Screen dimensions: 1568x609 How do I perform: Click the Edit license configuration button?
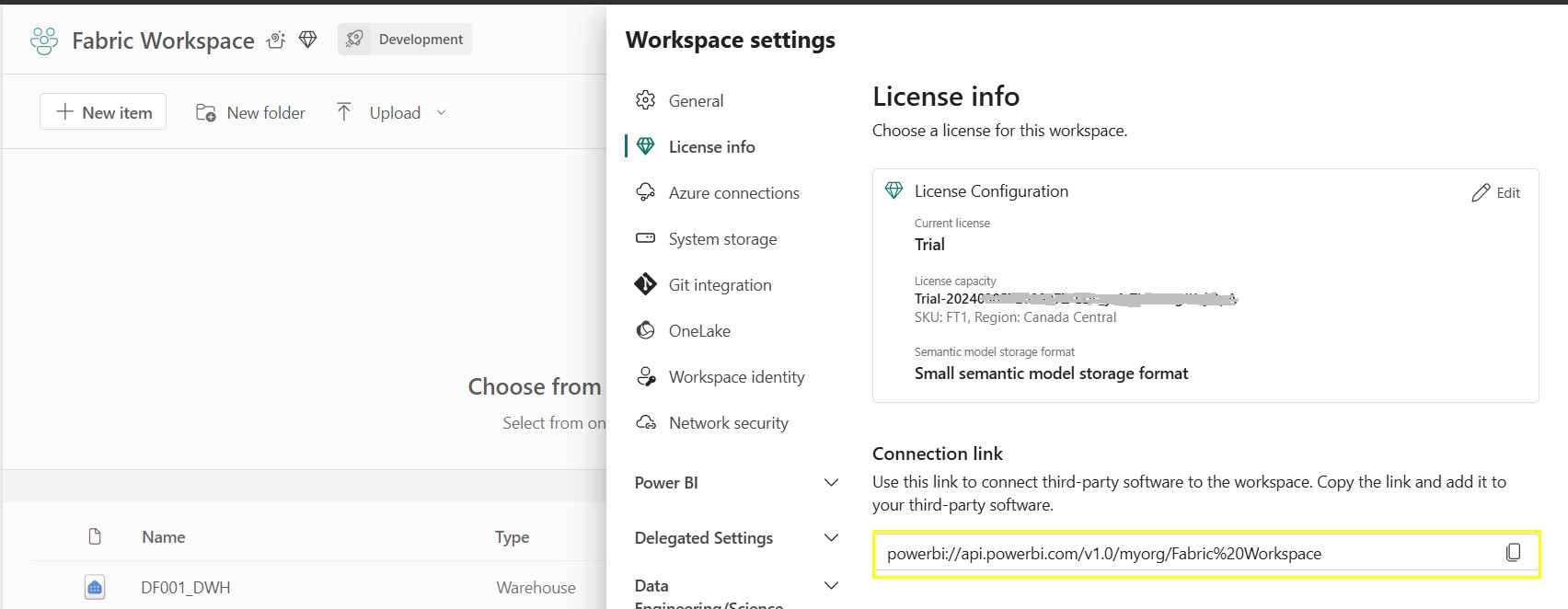[1495, 192]
